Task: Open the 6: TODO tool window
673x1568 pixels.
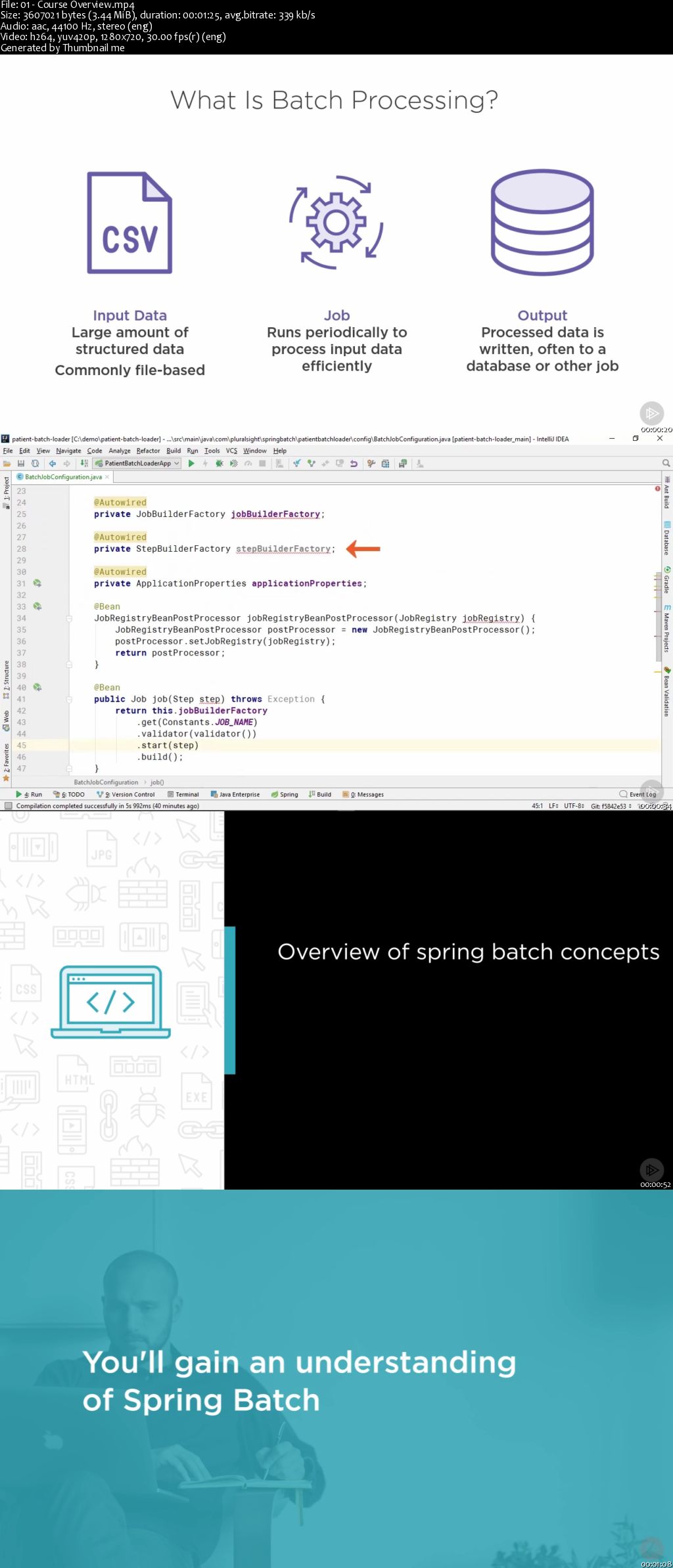Action: (69, 794)
